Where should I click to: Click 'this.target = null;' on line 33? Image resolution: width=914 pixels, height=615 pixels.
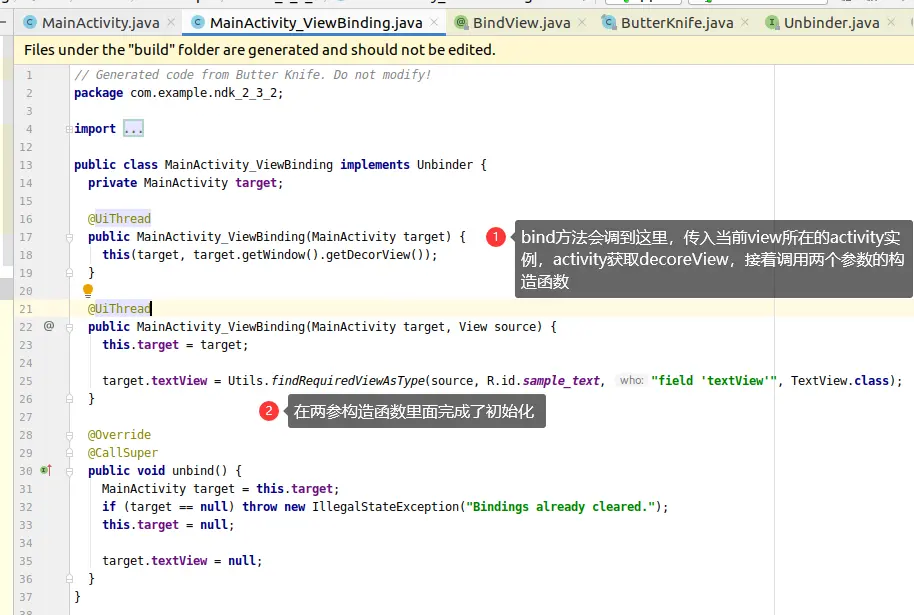pyautogui.click(x=168, y=525)
